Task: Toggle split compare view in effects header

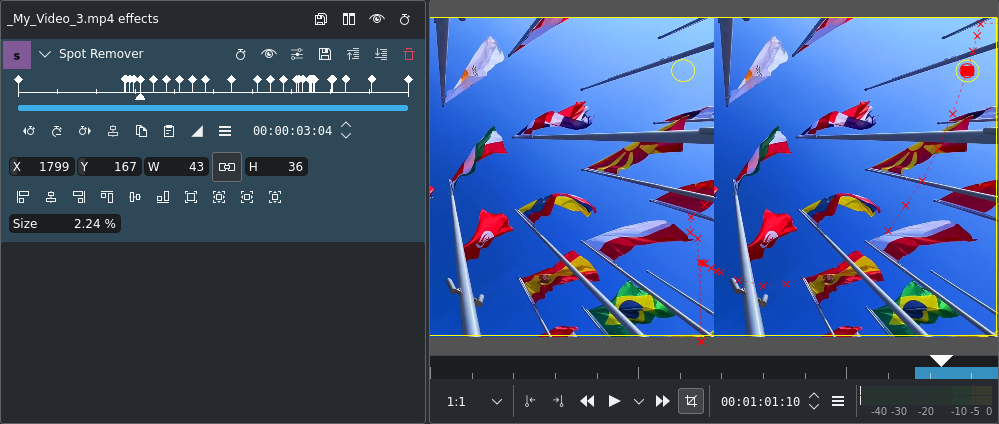Action: pos(349,19)
